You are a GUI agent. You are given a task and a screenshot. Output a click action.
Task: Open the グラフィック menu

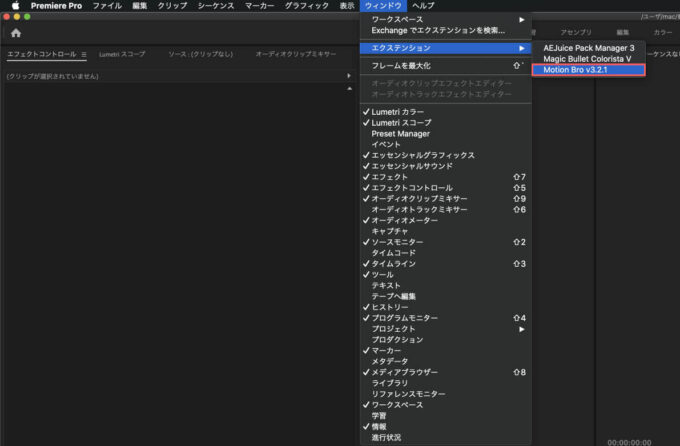point(307,6)
